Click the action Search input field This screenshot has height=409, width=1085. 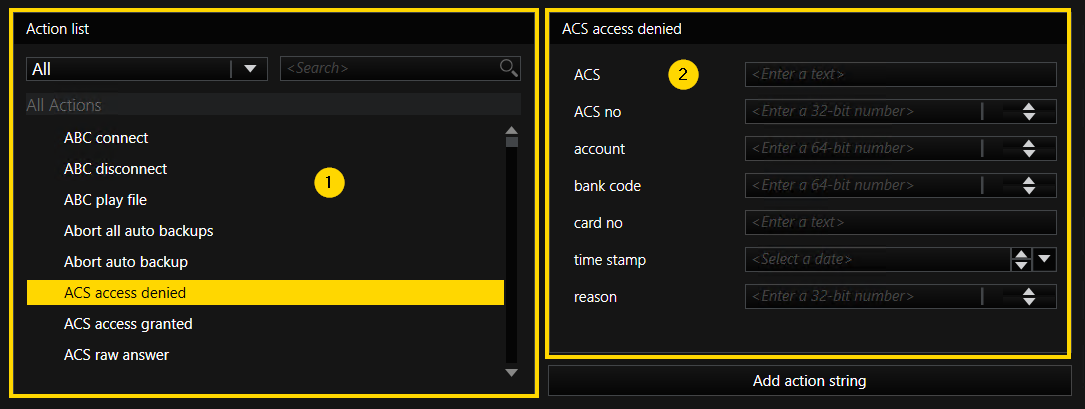click(x=390, y=69)
